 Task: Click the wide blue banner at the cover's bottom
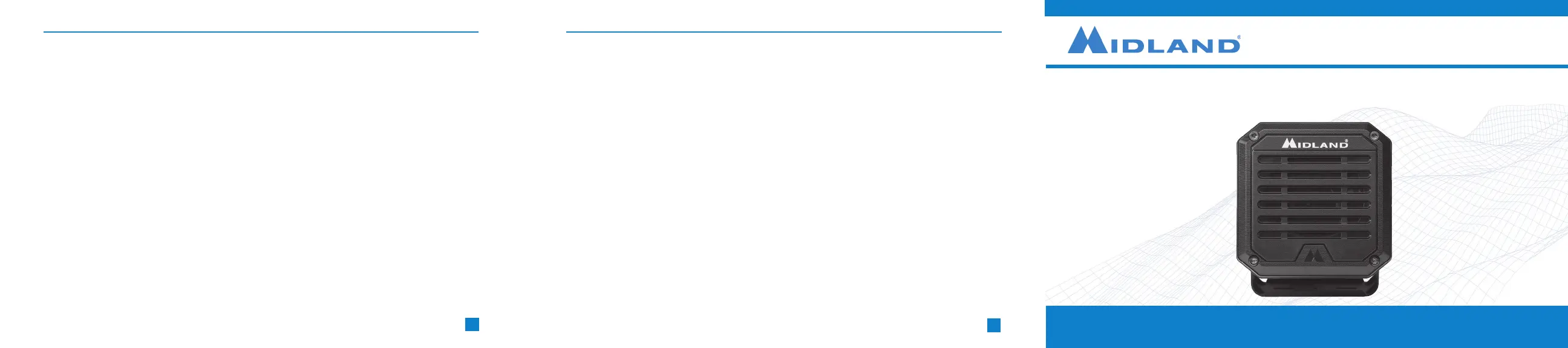pyautogui.click(x=1307, y=327)
